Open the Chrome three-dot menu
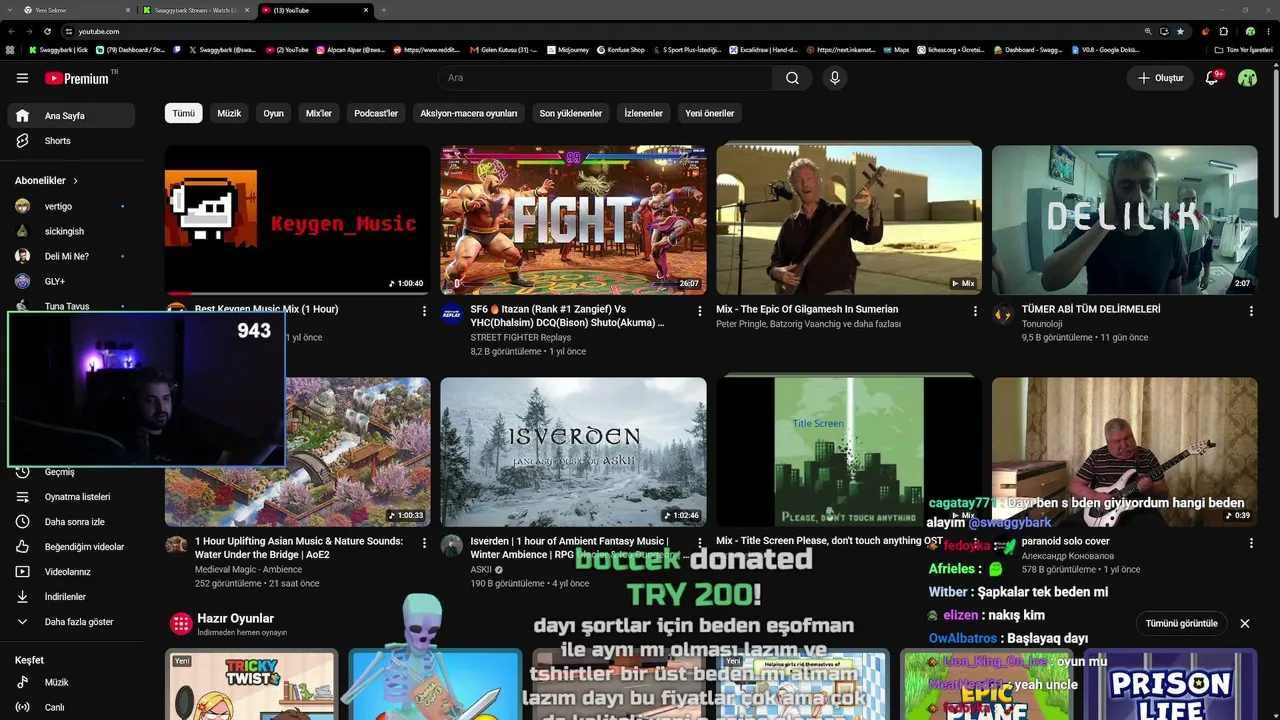 (x=1268, y=31)
